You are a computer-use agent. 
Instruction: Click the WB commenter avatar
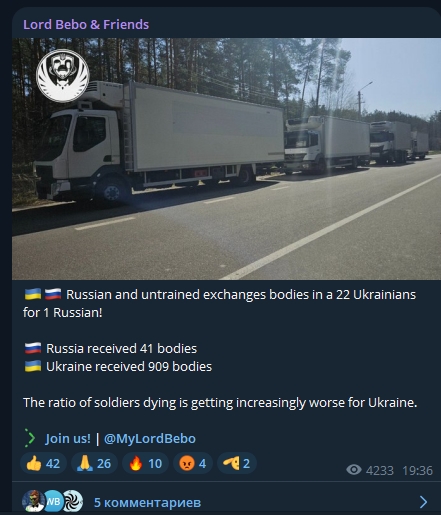53,501
